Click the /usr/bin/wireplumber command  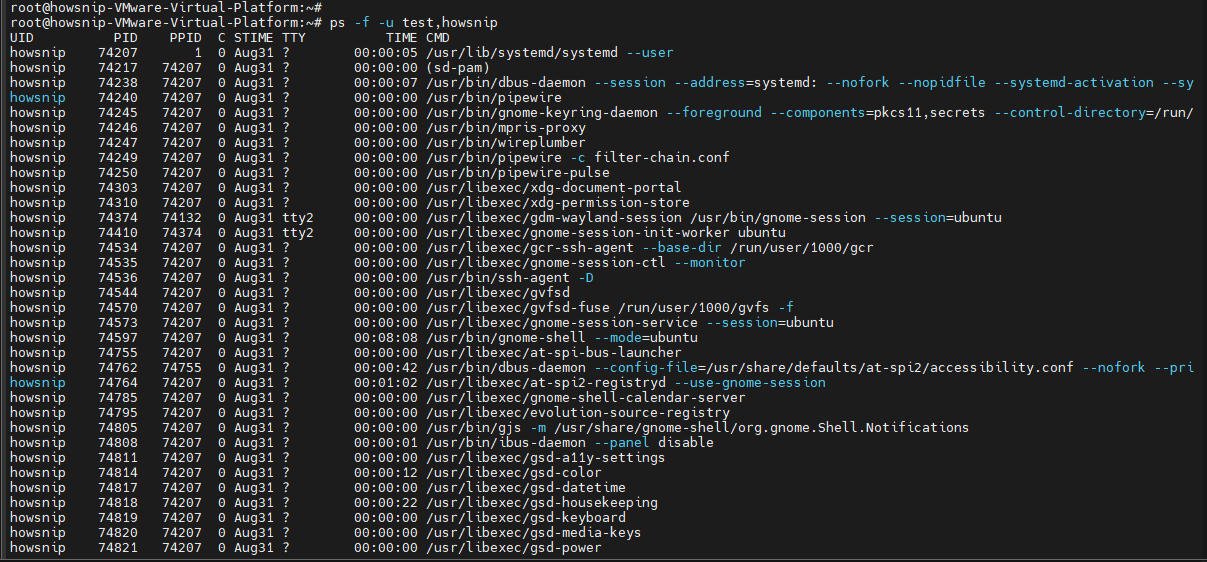coord(506,143)
